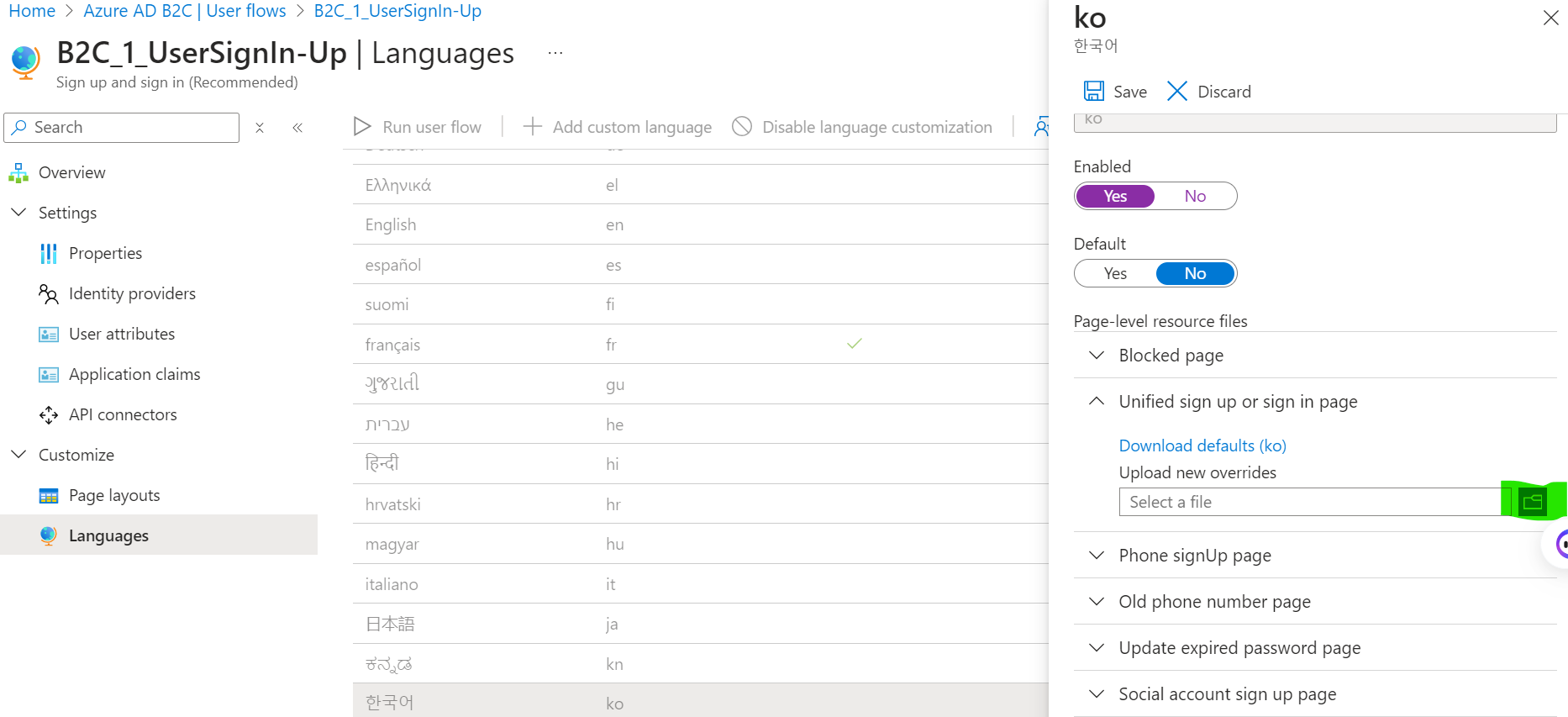This screenshot has width=1568, height=717.
Task: Select the español language row
Action: click(x=701, y=265)
